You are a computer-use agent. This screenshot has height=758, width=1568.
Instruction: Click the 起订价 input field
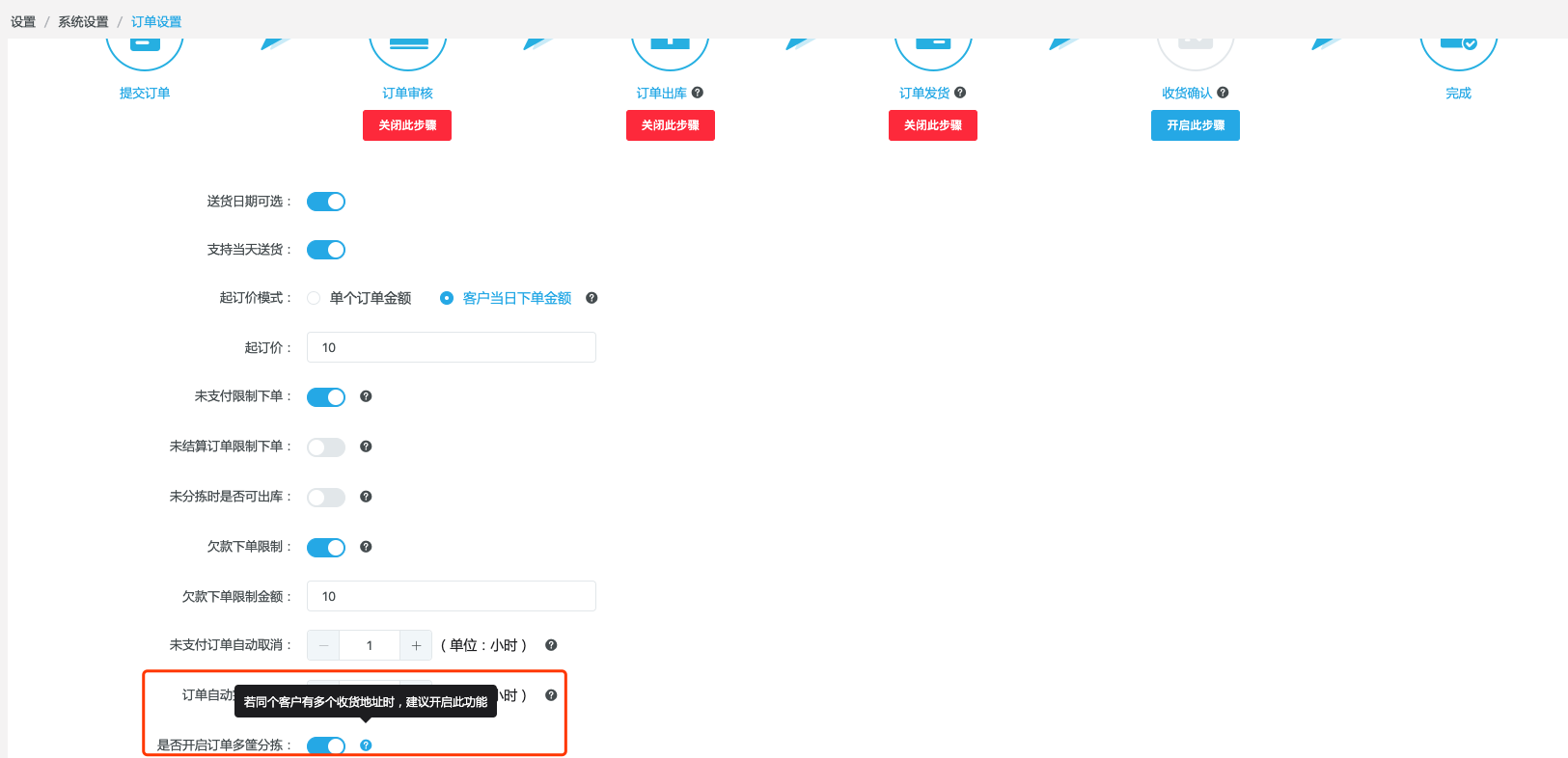coord(452,347)
